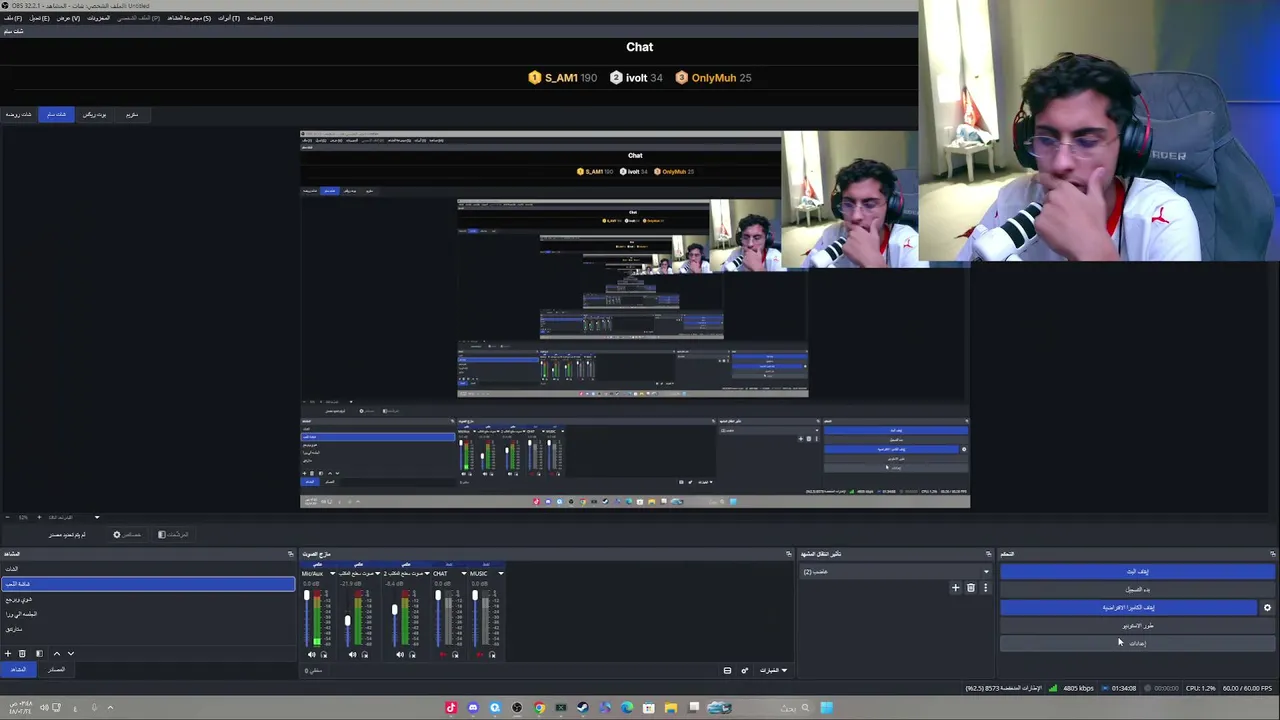Unmute the MUSIC audio channel
This screenshot has width=1280, height=720.
click(x=480, y=655)
